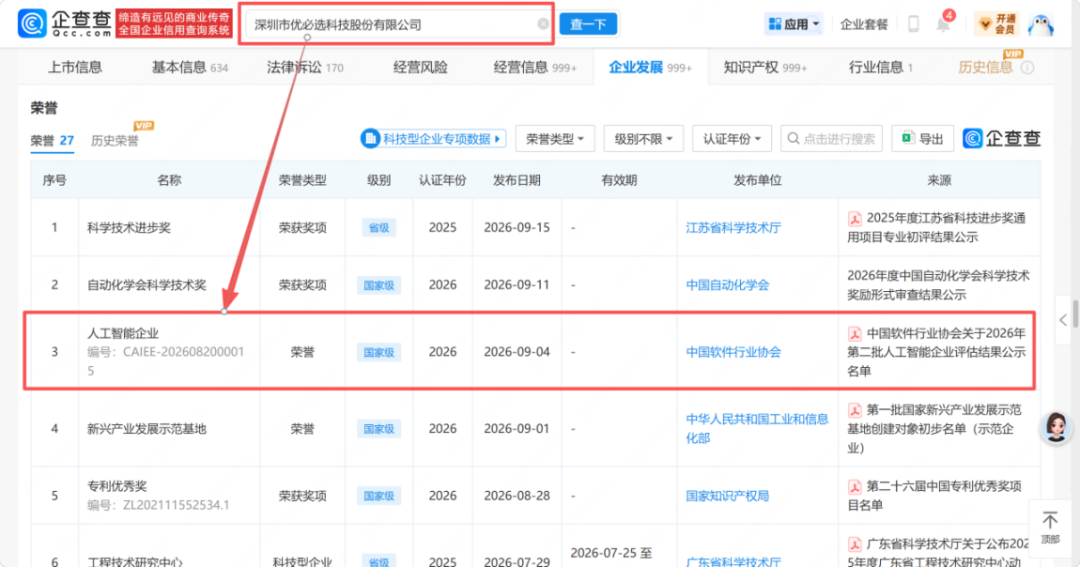Open 中国自动化学会 publisher link
1080x567 pixels.
pyautogui.click(x=727, y=285)
